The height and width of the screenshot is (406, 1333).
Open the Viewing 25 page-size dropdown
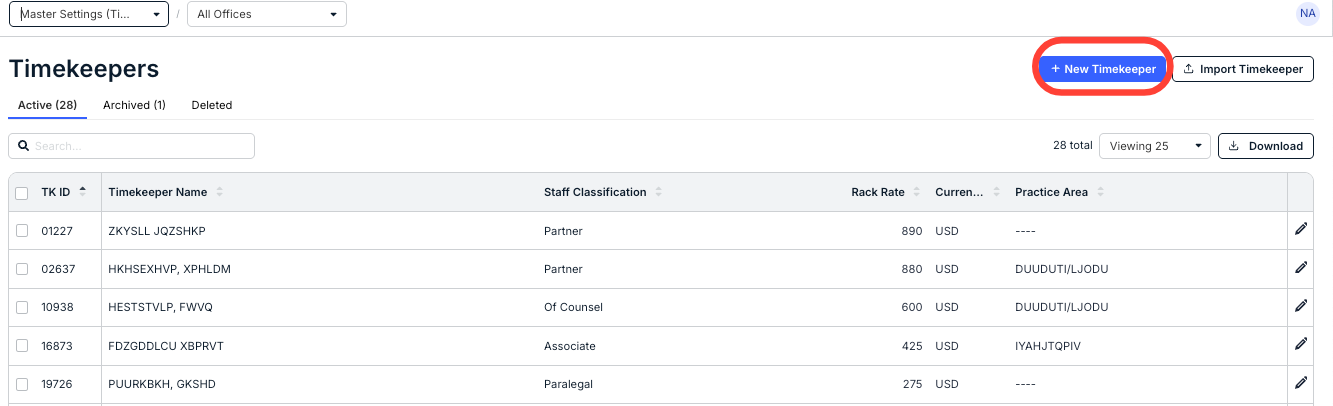[x=1154, y=146]
